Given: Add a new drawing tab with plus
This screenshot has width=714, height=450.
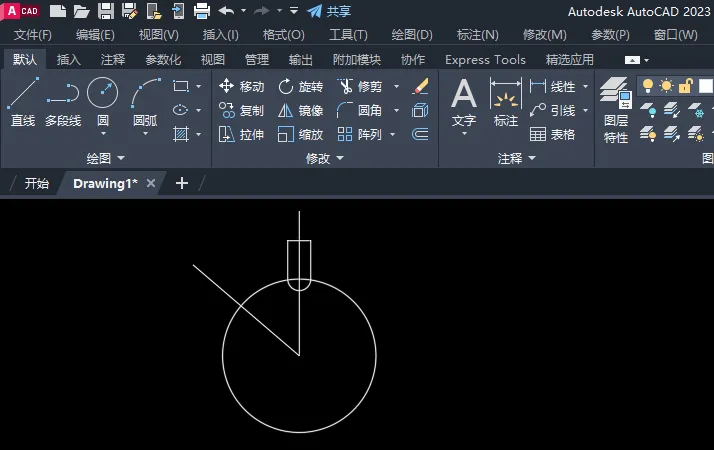Looking at the screenshot, I should pyautogui.click(x=182, y=183).
